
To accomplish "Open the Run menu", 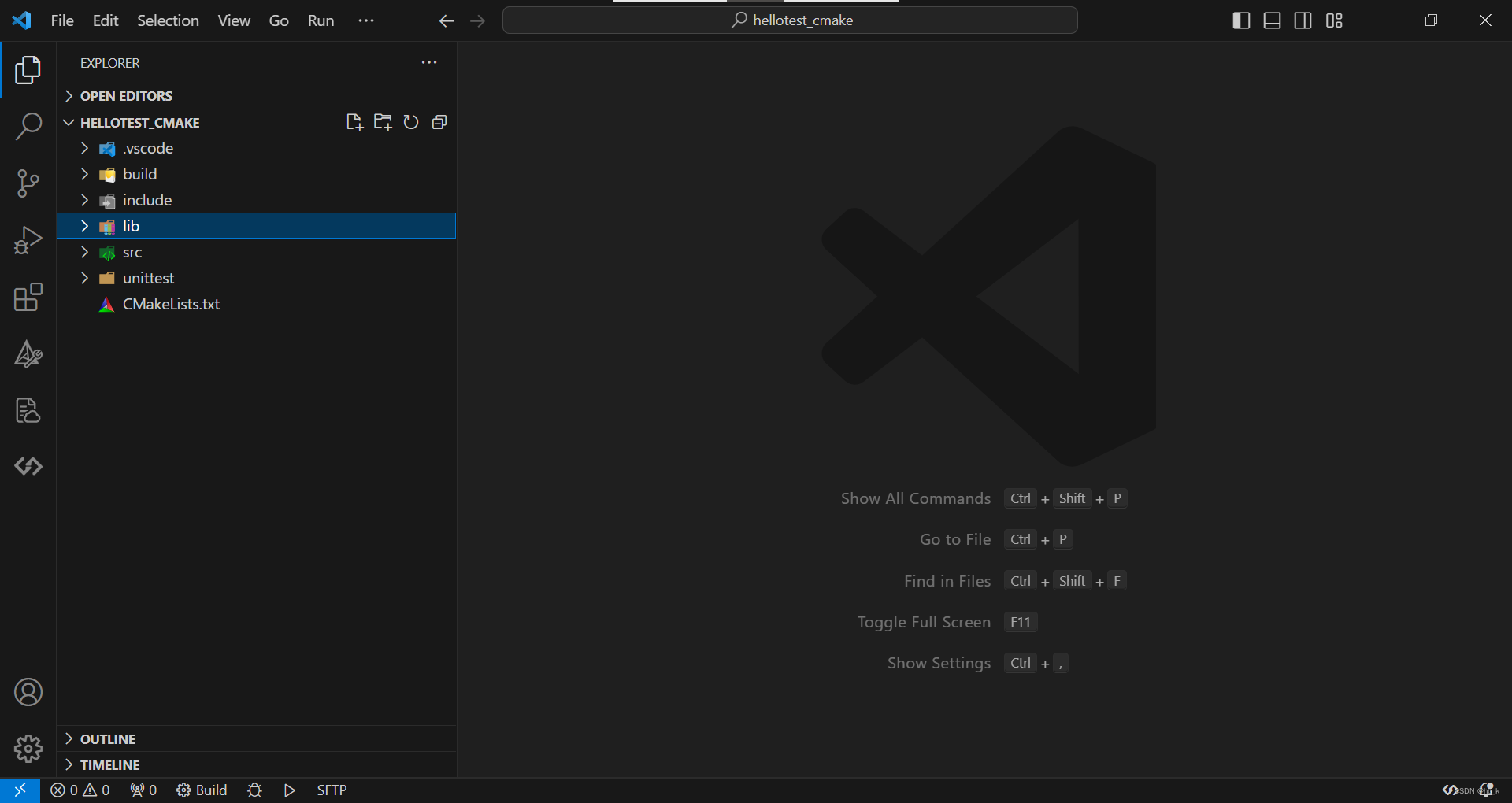I will pyautogui.click(x=321, y=20).
